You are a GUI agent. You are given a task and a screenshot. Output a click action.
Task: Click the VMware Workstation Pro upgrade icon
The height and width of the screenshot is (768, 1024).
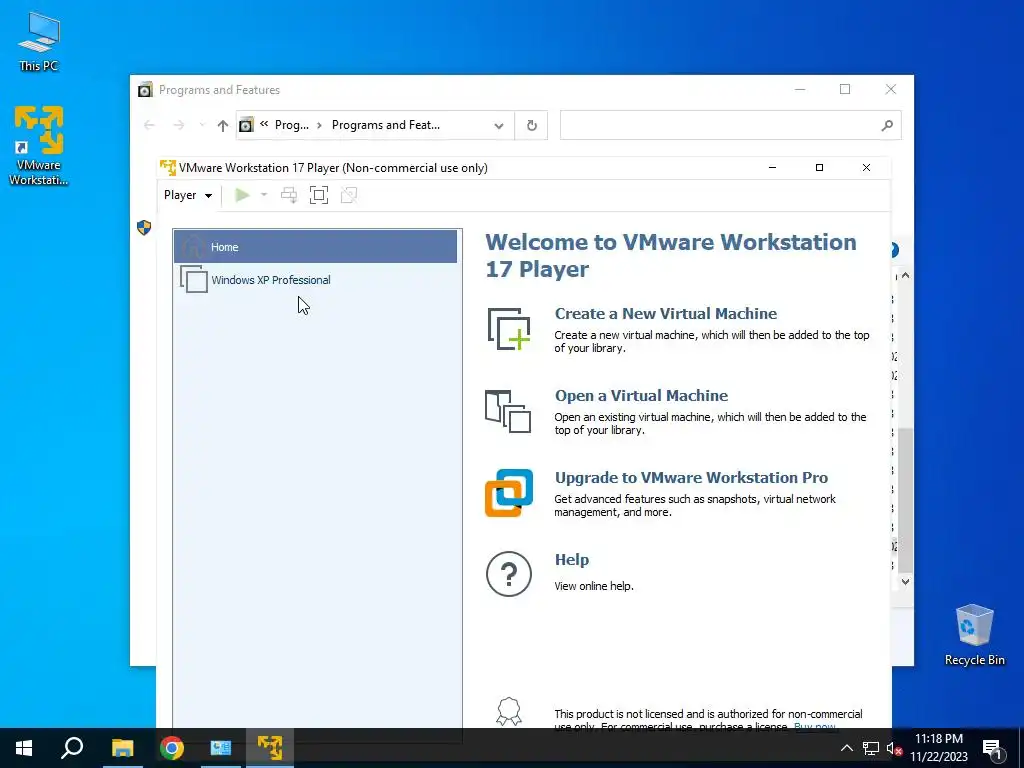coord(509,493)
